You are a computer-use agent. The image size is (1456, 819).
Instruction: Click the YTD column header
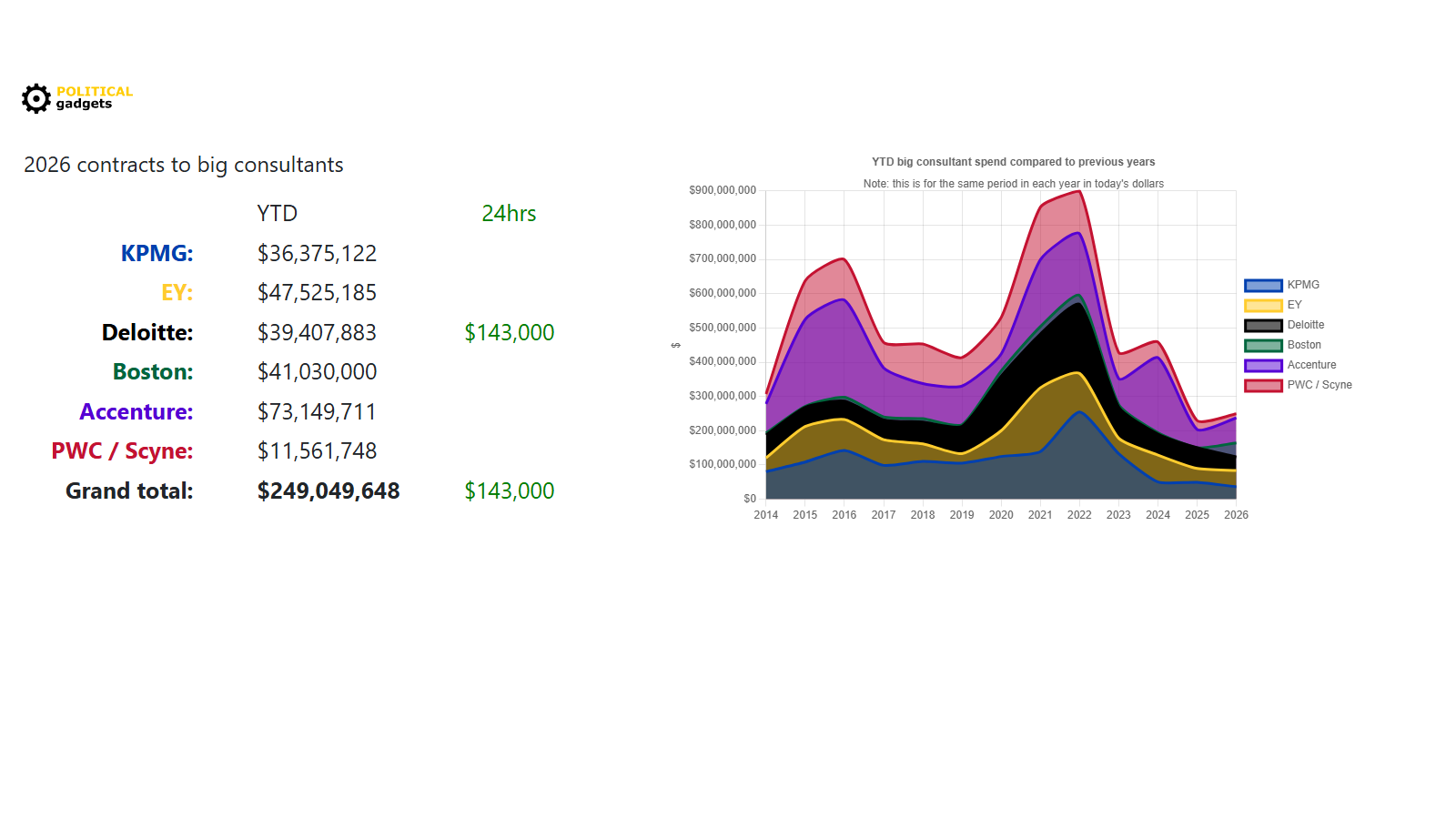(x=278, y=213)
